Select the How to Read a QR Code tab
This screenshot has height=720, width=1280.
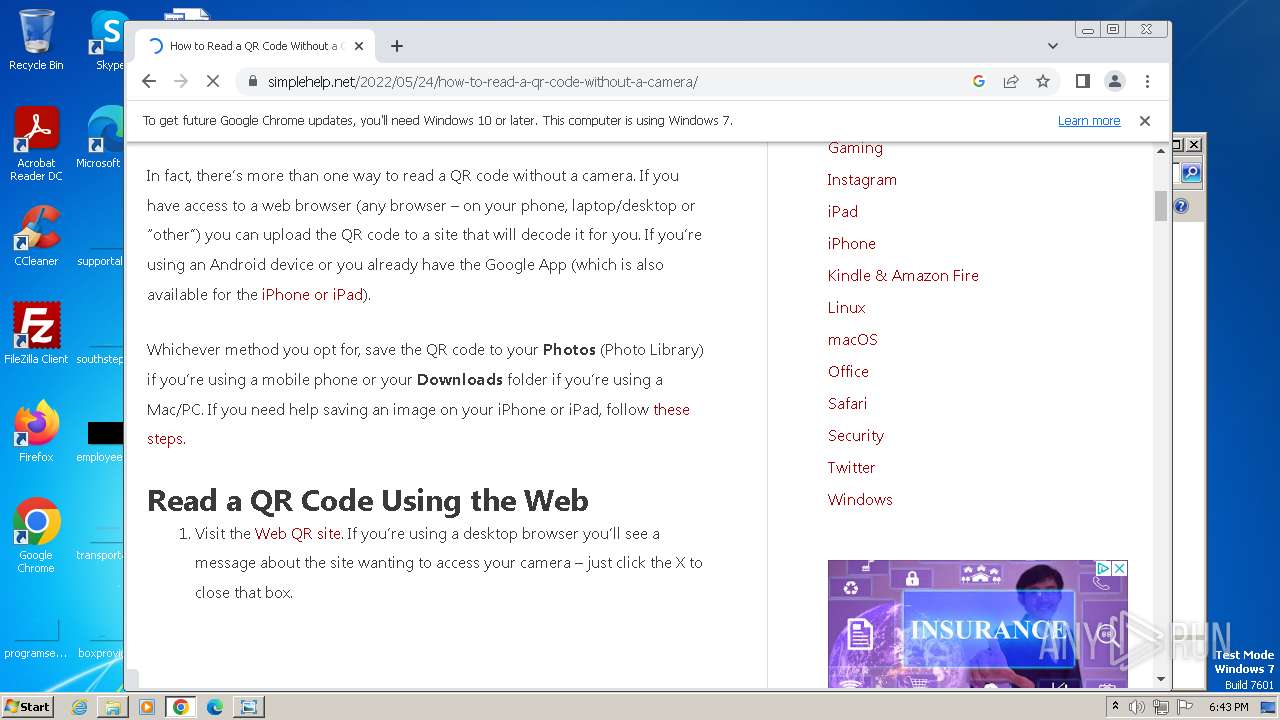(255, 46)
